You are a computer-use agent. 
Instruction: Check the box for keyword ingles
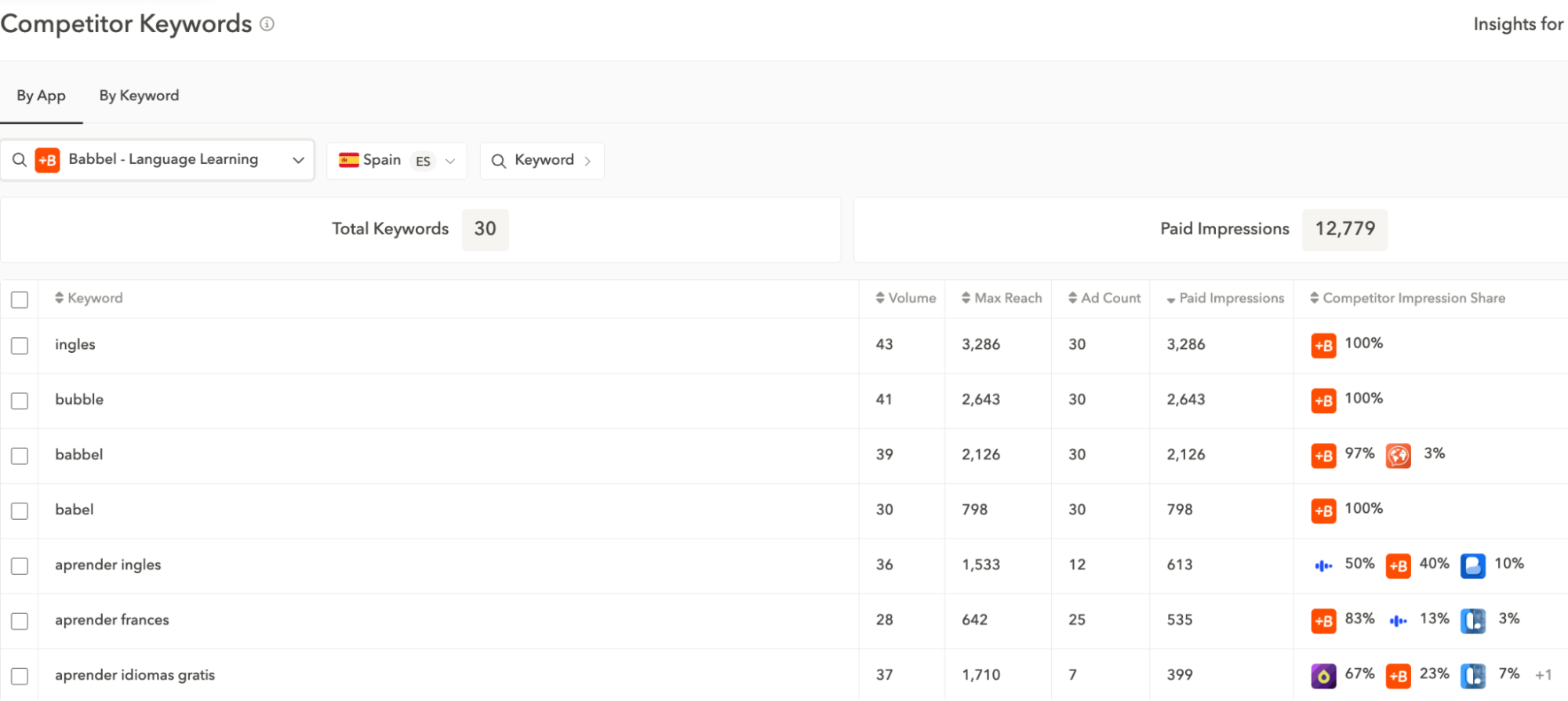[20, 346]
